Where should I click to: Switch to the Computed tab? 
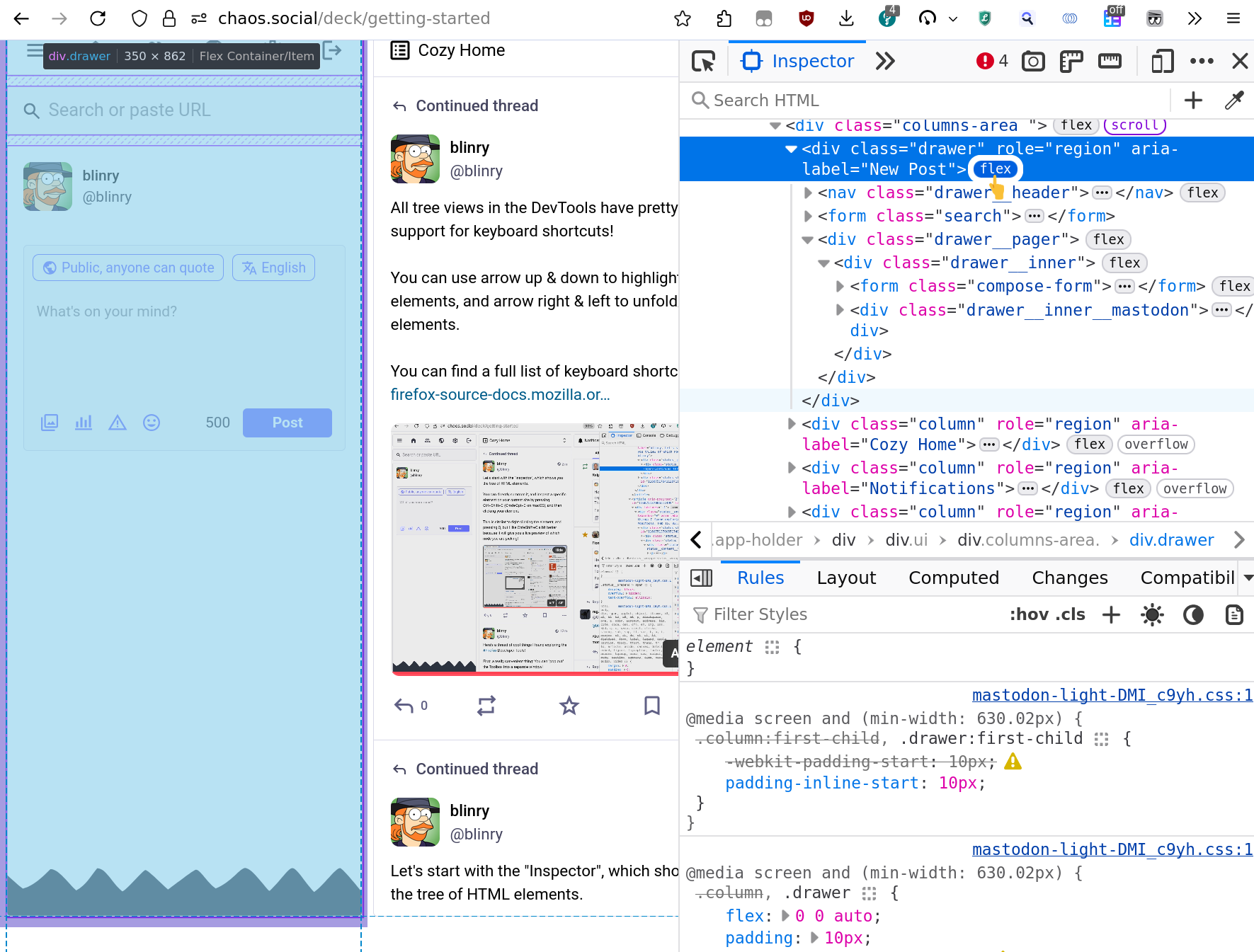coord(953,578)
